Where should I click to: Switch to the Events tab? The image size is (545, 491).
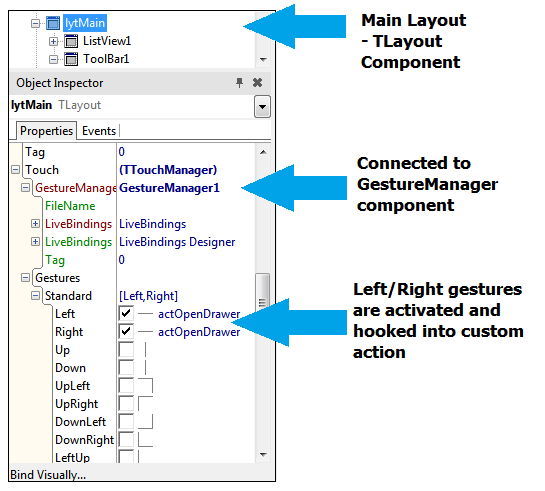pos(99,131)
